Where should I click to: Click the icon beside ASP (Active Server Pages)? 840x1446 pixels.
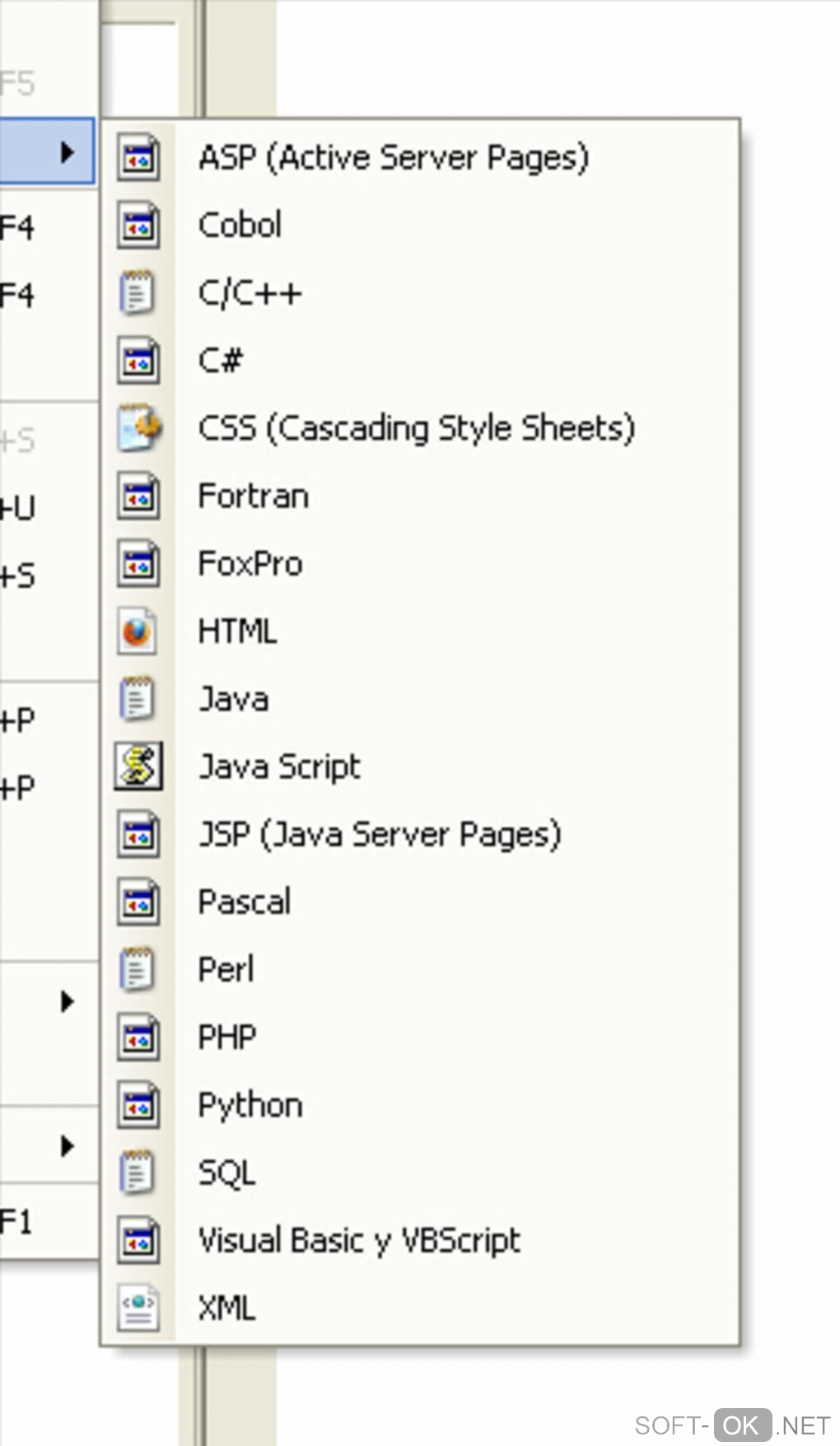pyautogui.click(x=138, y=157)
